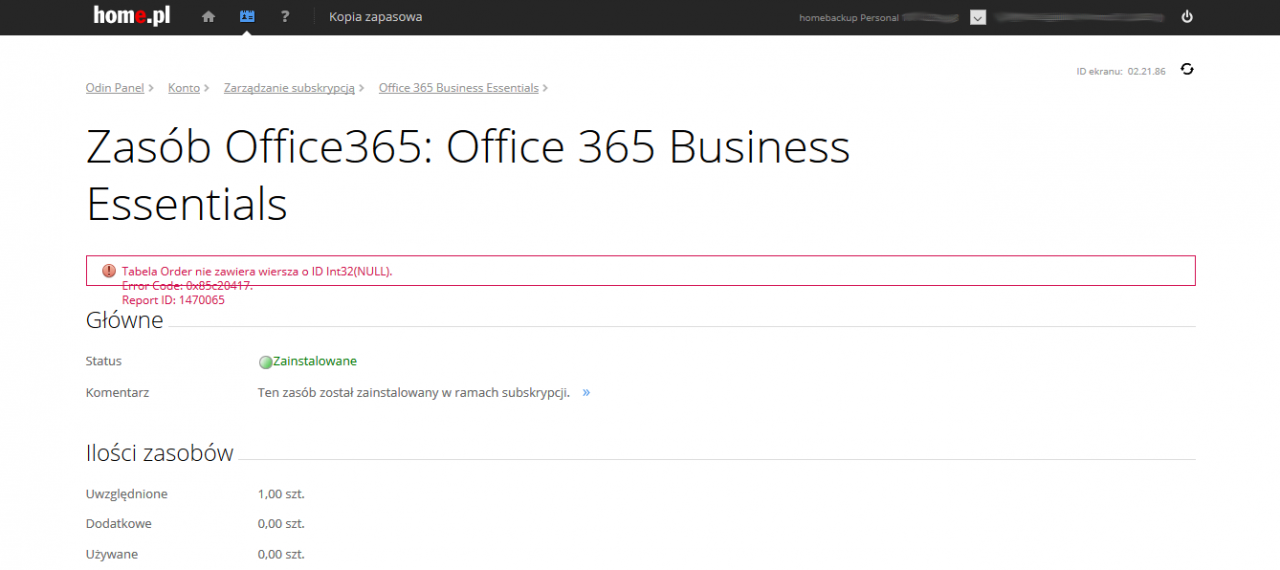Click the 'ID ekranu: 02.21.86' text
The image size is (1280, 570).
pos(1121,72)
